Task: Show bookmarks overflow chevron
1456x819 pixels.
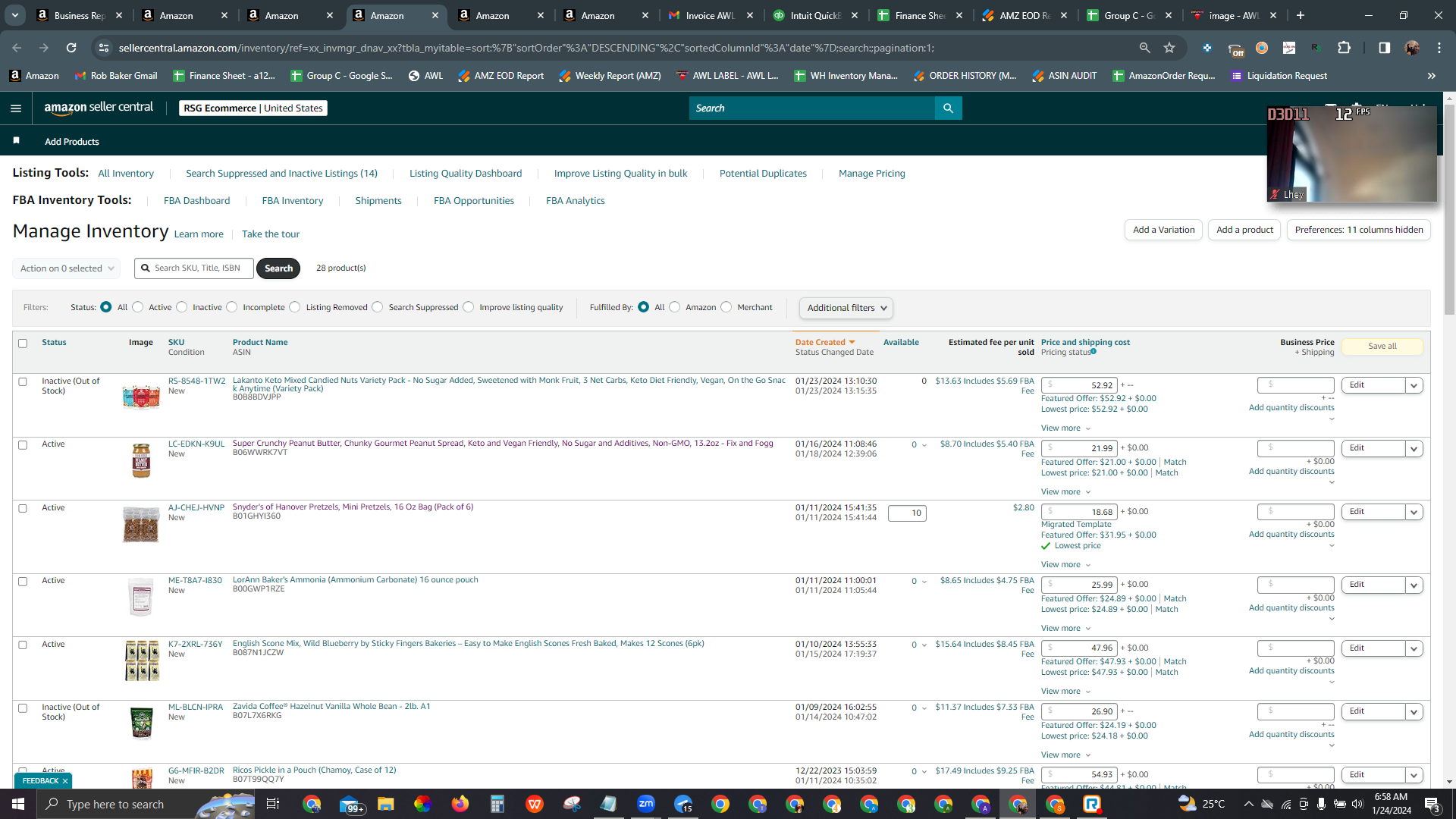Action: coord(1432,76)
